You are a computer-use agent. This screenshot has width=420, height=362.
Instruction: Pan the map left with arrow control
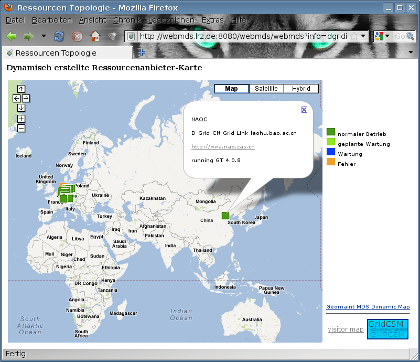(x=17, y=99)
